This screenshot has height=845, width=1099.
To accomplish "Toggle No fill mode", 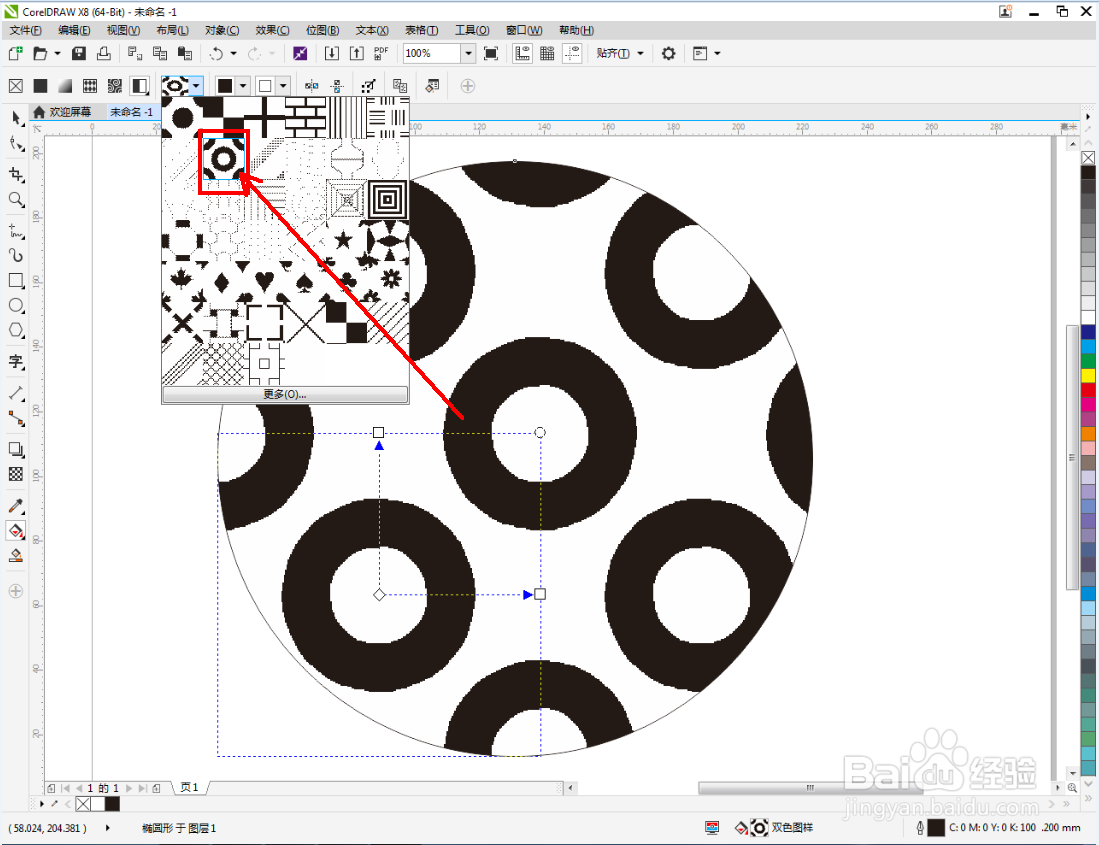I will [15, 85].
